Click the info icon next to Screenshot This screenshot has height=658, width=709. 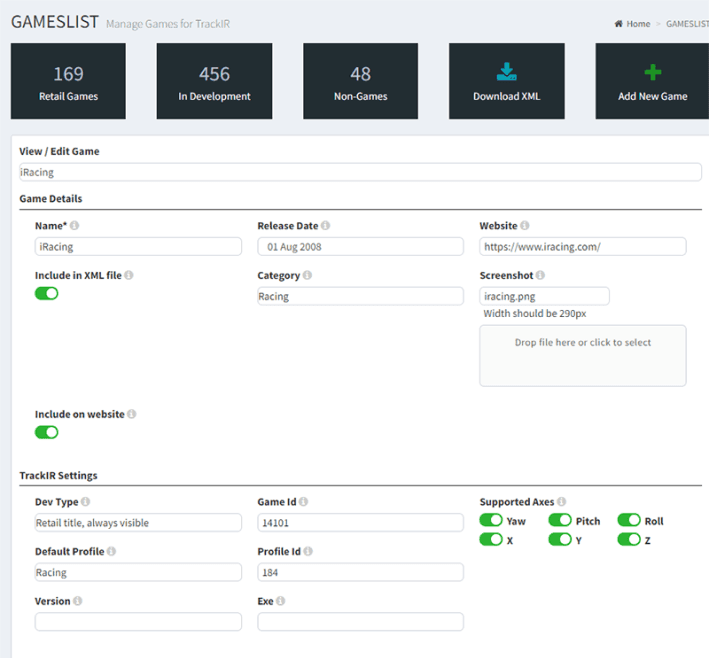[544, 275]
